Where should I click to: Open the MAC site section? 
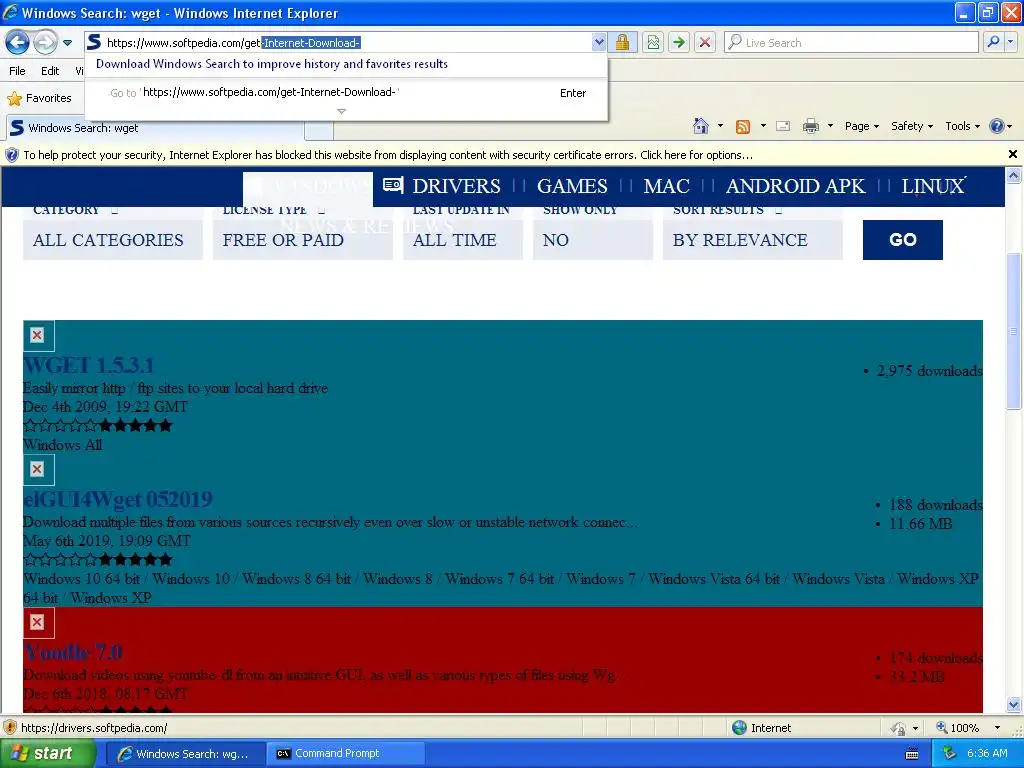click(666, 186)
